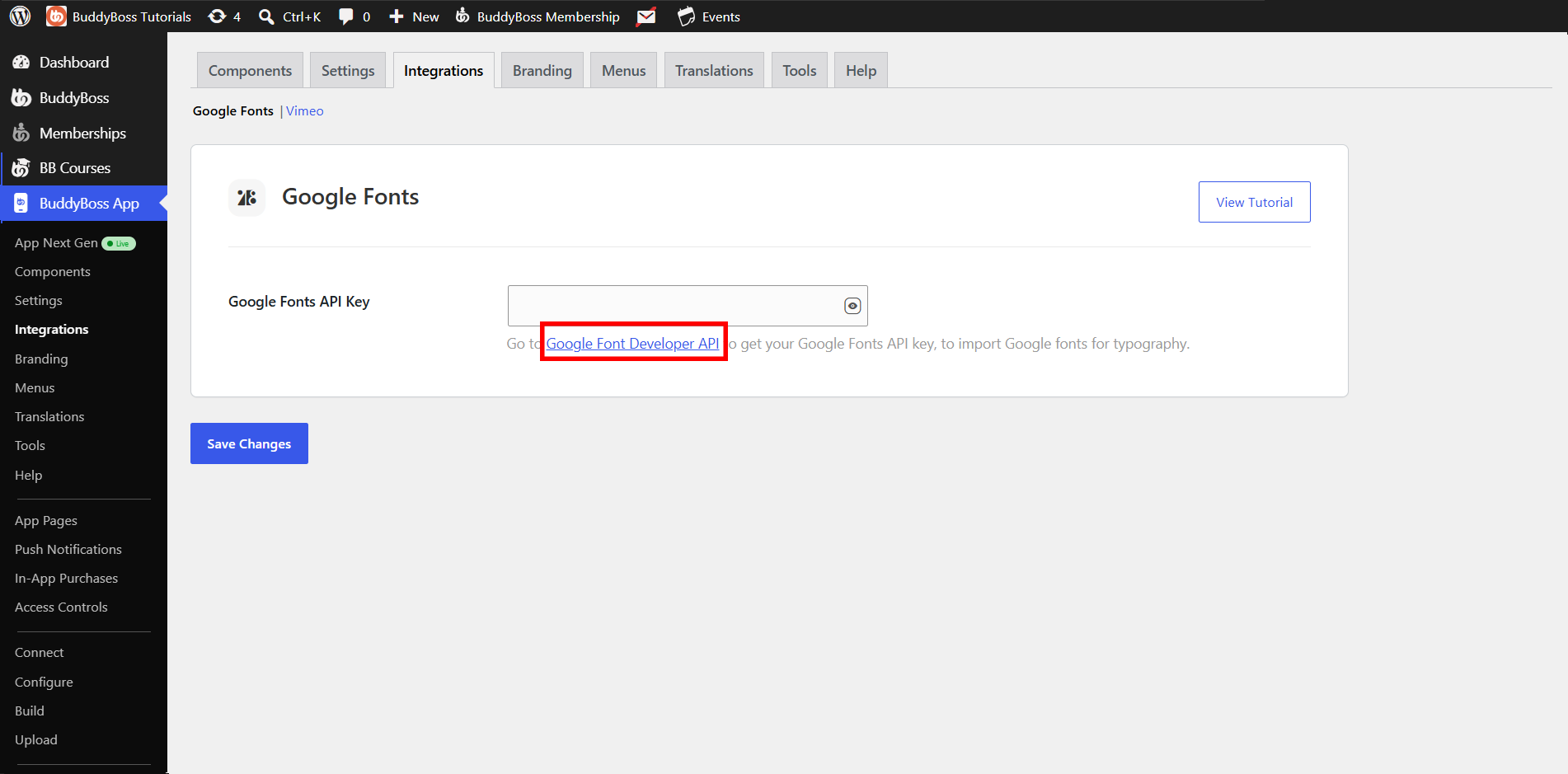Click the Save Changes button
The image size is (1568, 774).
click(249, 443)
